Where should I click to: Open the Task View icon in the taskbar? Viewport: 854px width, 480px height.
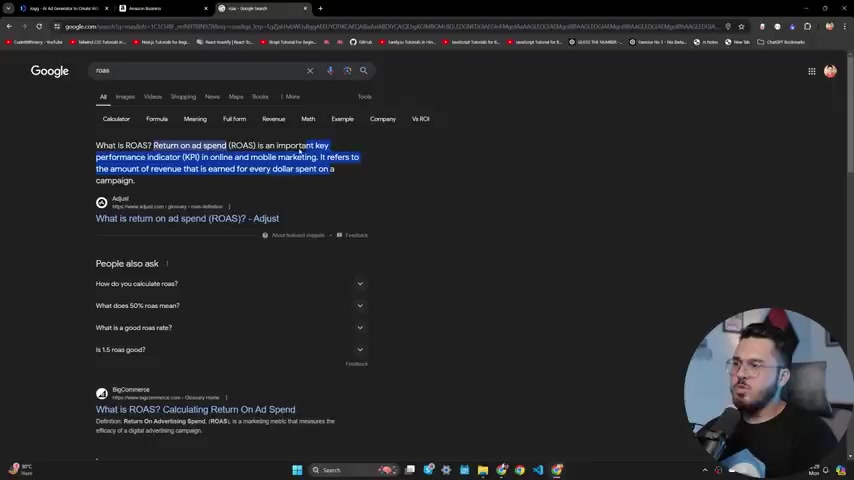point(410,470)
